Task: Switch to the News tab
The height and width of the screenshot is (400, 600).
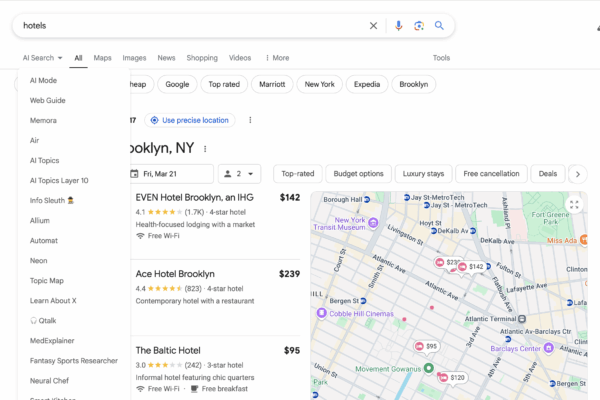Action: [x=166, y=58]
